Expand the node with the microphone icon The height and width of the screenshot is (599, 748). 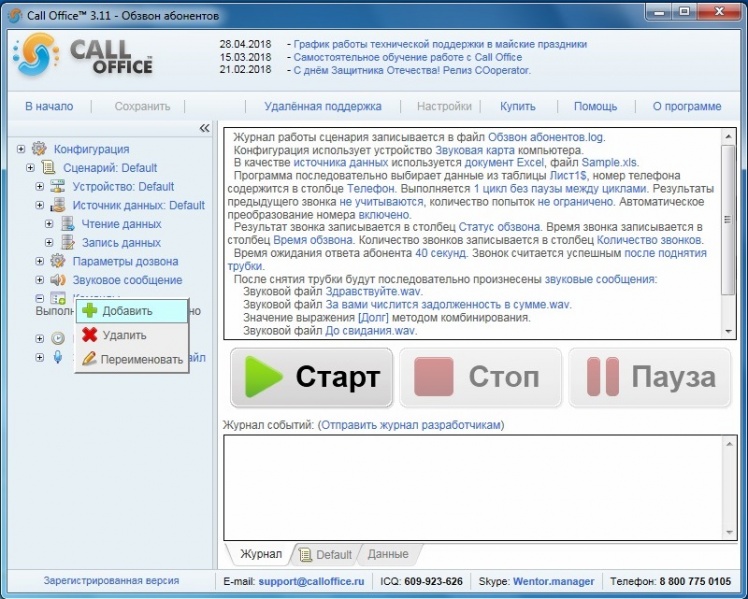40,357
